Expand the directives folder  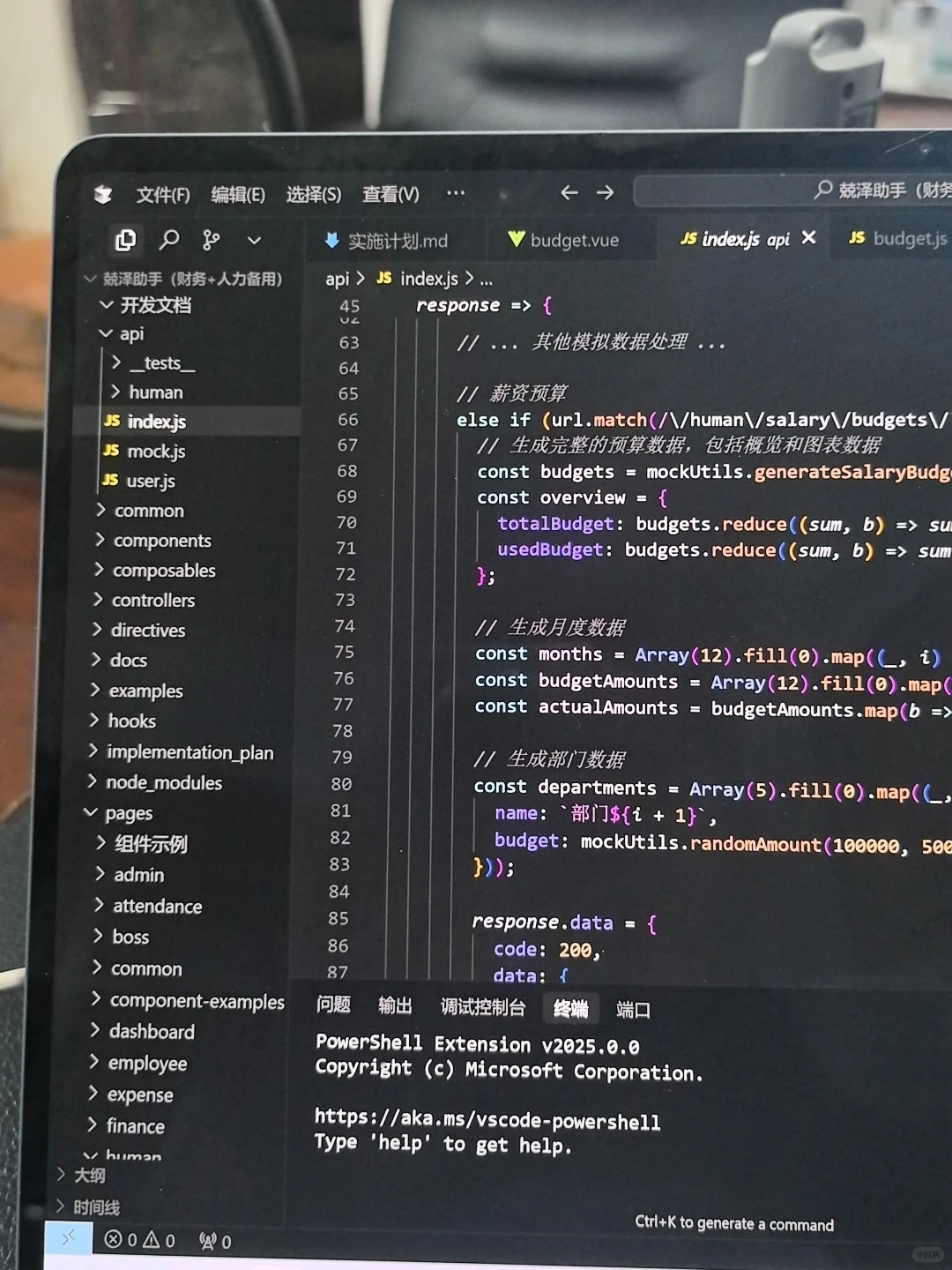coord(138,631)
